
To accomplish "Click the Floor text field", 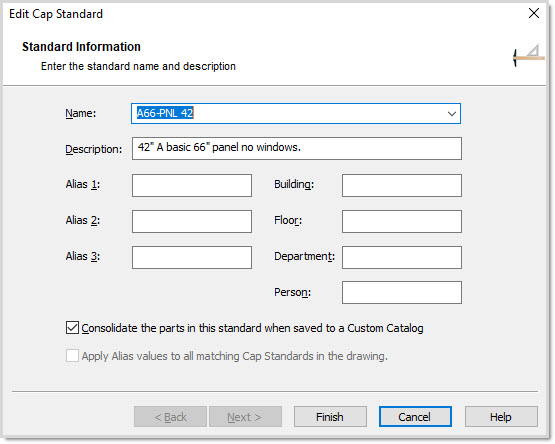I will [x=402, y=221].
